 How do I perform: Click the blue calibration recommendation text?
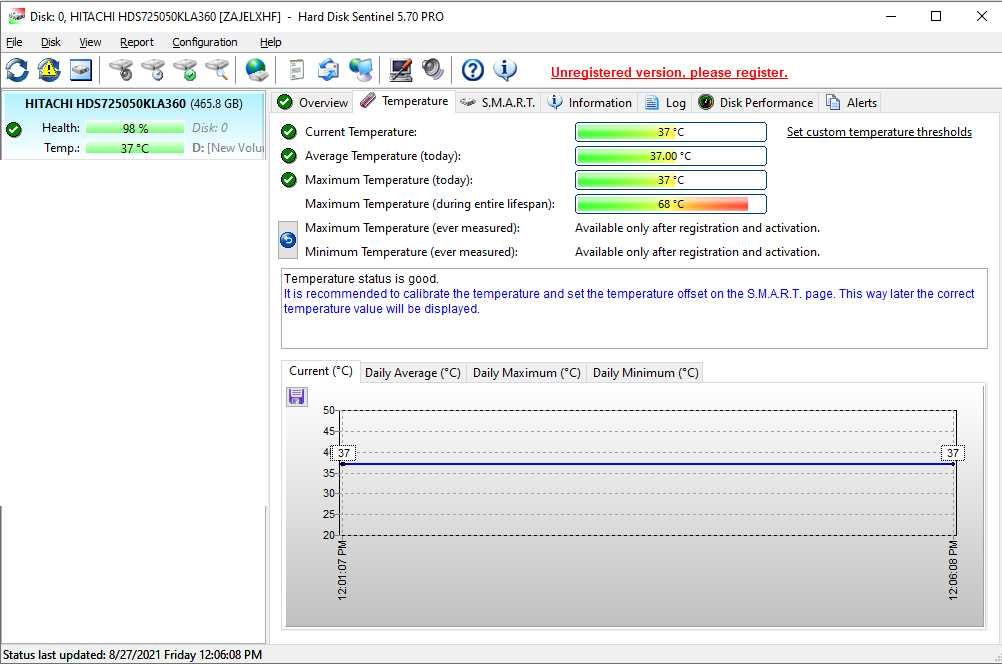tap(629, 301)
